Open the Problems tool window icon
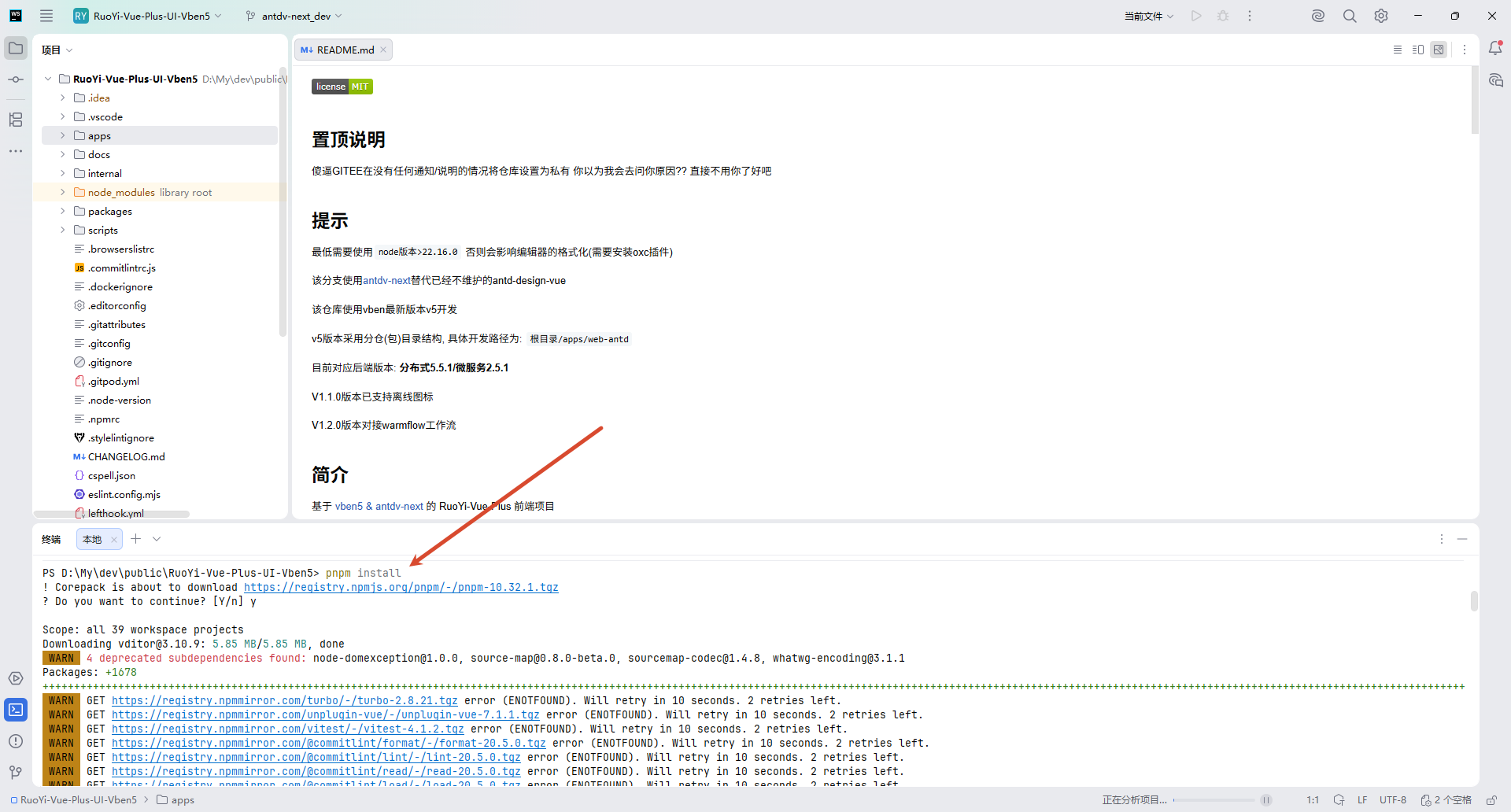1511x812 pixels. click(16, 741)
